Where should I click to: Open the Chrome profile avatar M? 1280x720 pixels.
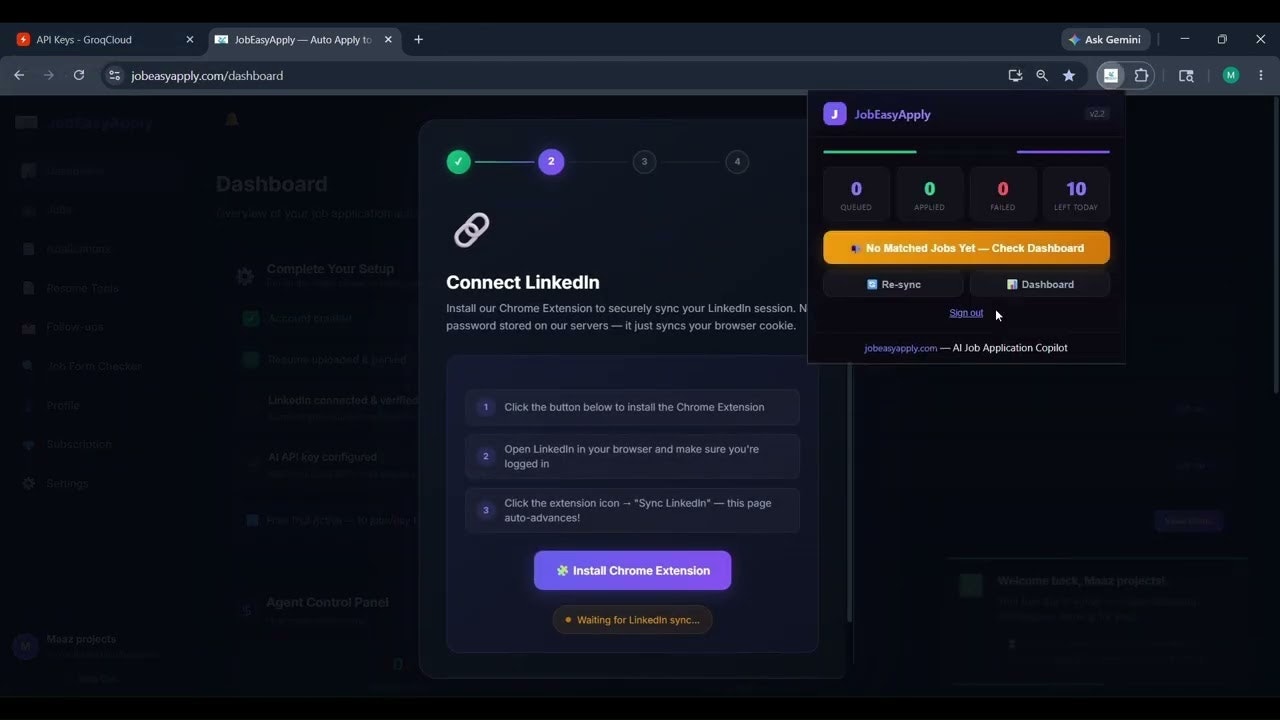1231,75
